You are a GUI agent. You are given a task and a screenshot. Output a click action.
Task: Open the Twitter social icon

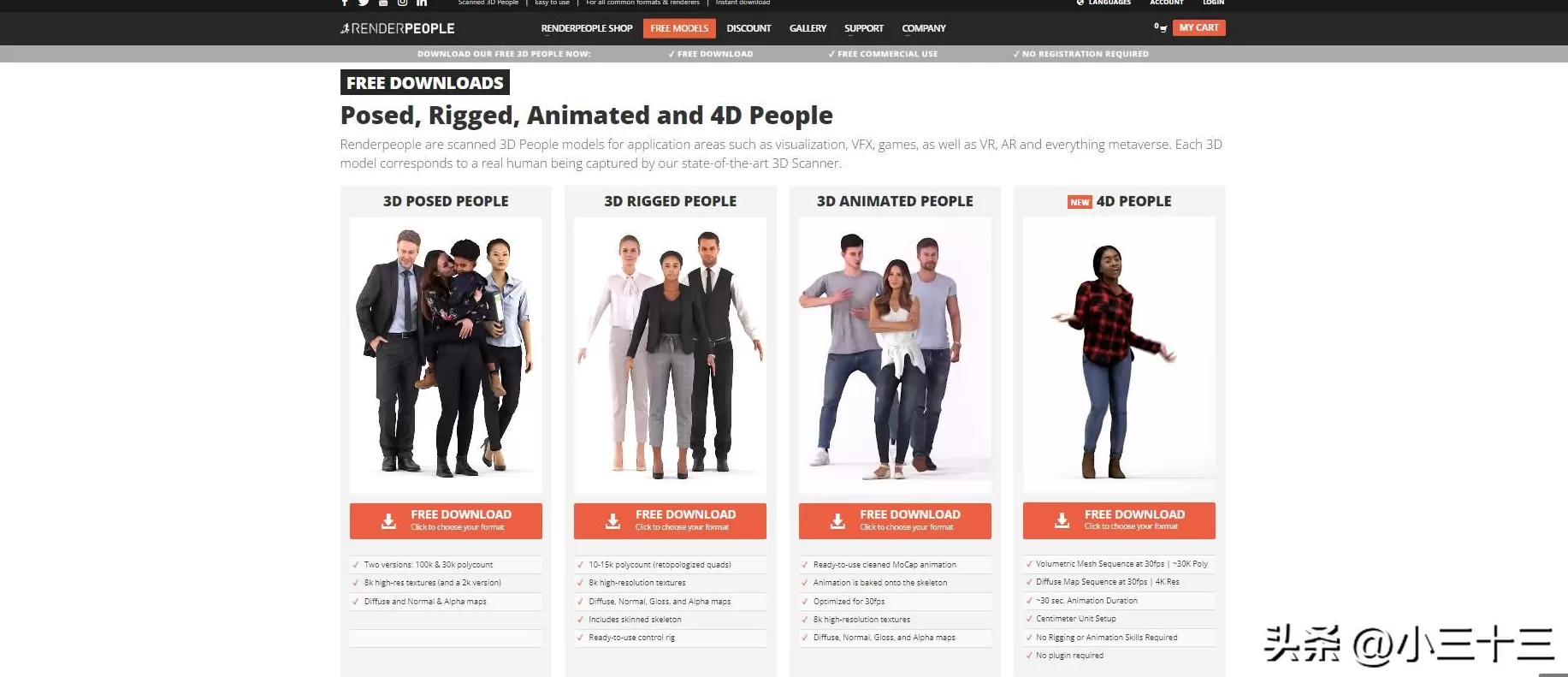click(x=364, y=3)
